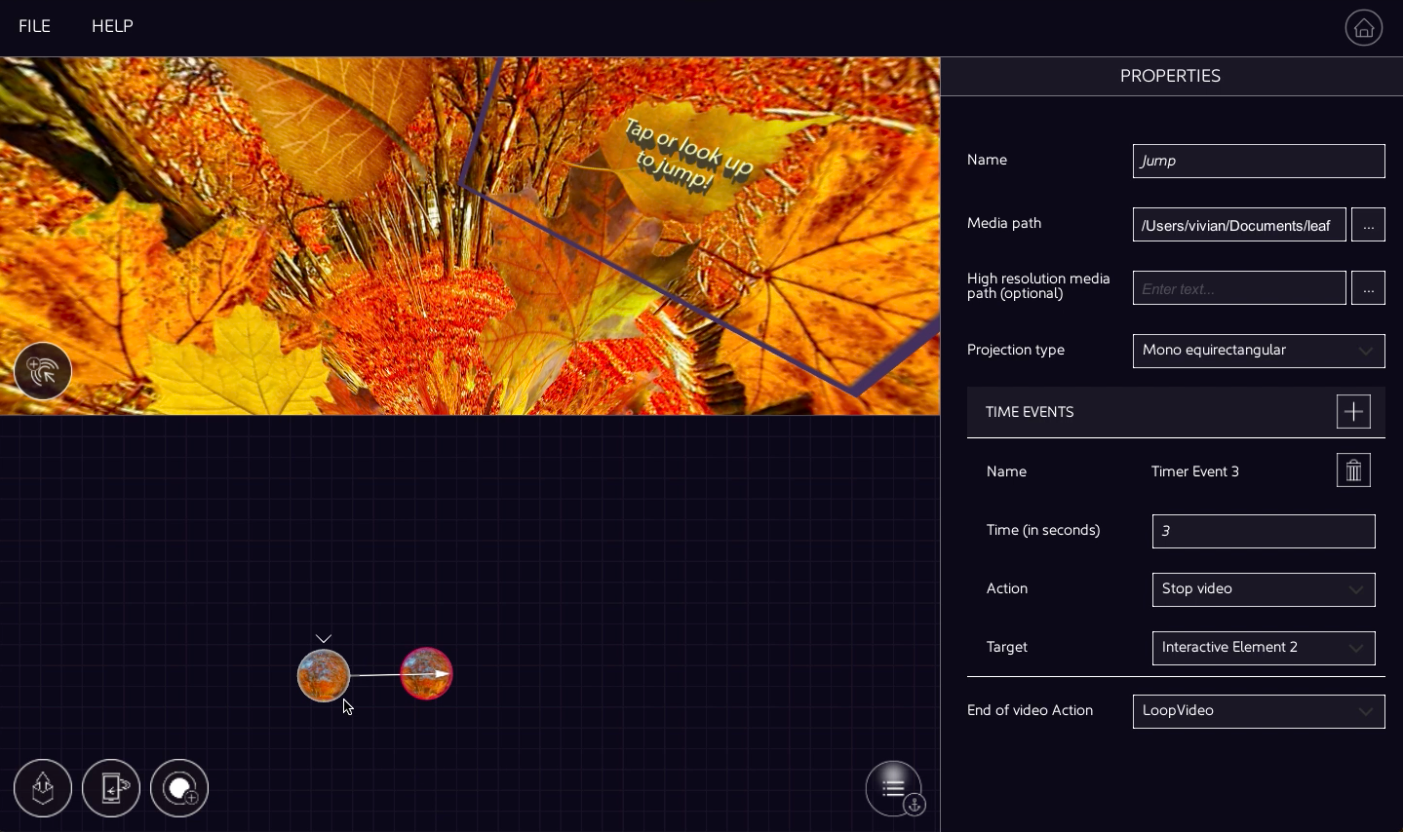Edit the Name field containing Jump

[x=1258, y=160]
